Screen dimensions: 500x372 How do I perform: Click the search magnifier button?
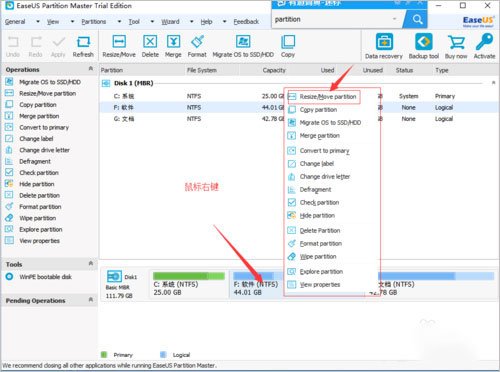pyautogui.click(x=417, y=19)
